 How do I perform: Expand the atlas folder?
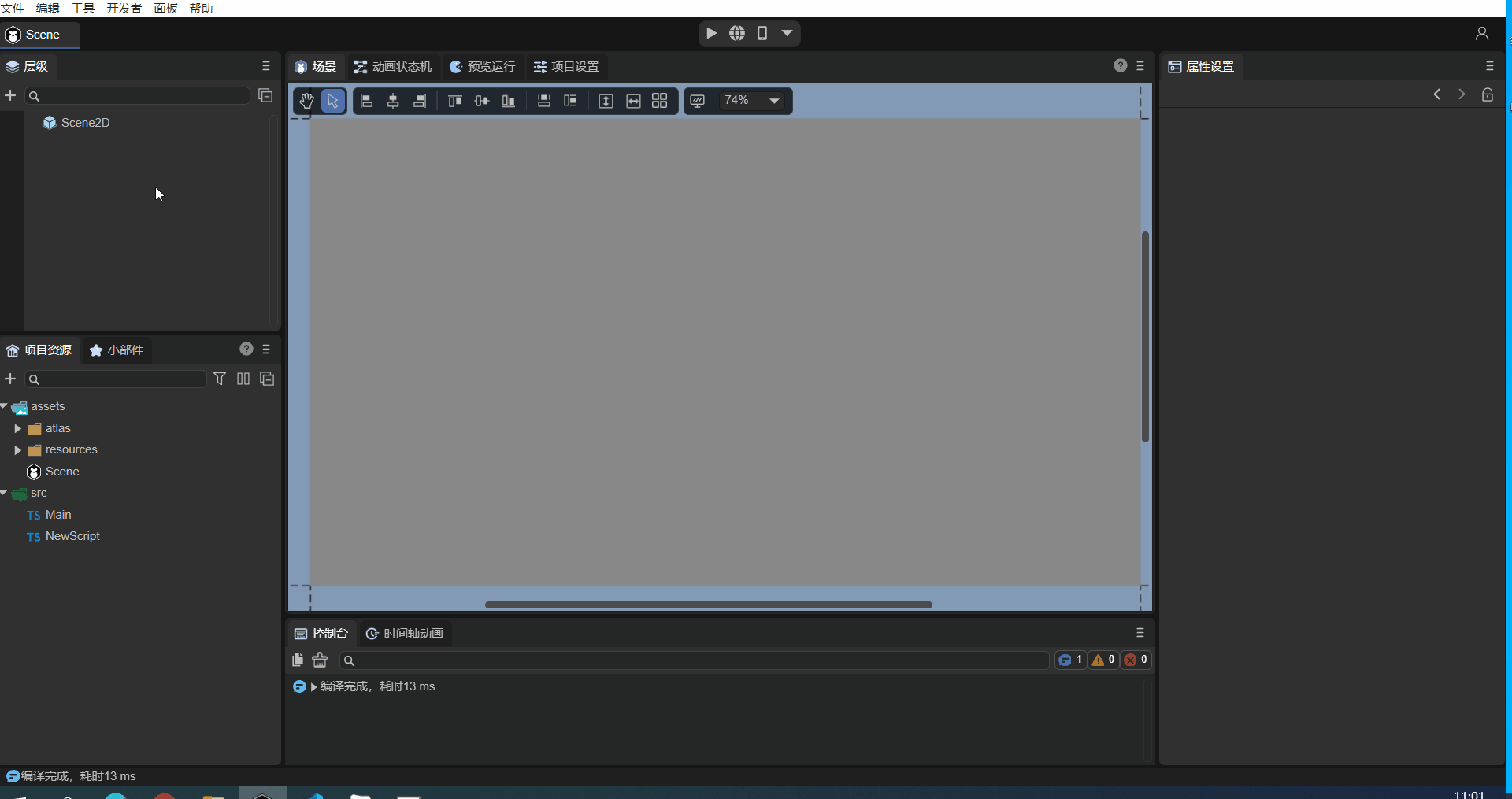point(17,428)
